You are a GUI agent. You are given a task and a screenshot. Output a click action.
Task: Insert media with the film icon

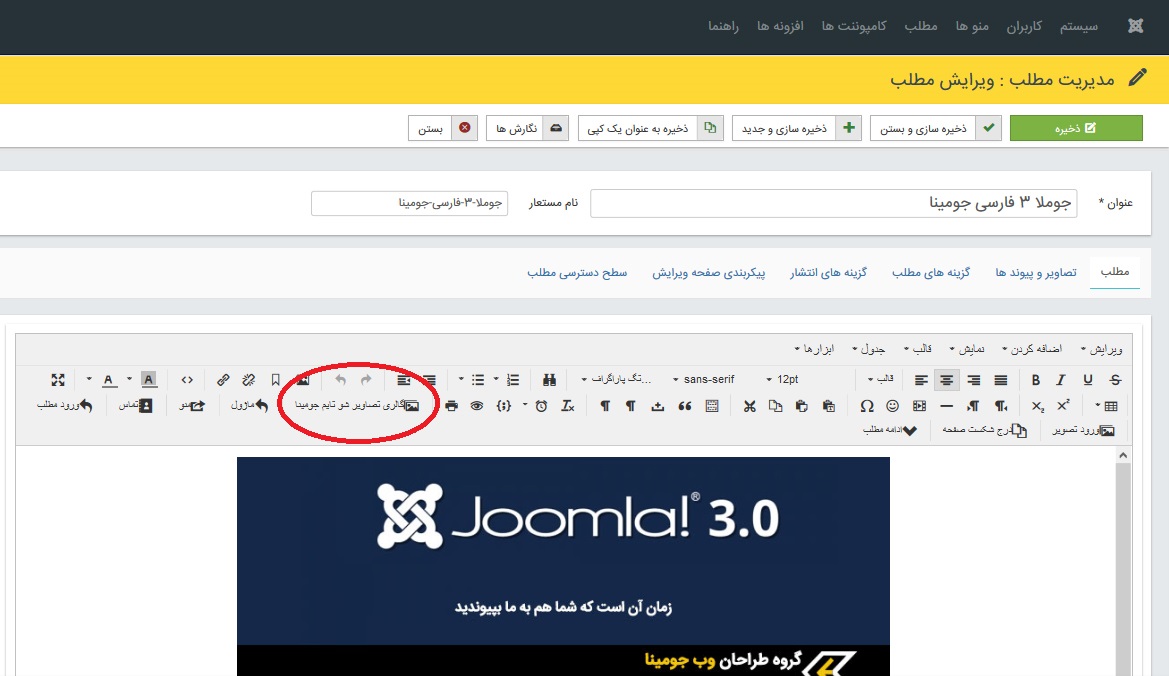coord(919,406)
